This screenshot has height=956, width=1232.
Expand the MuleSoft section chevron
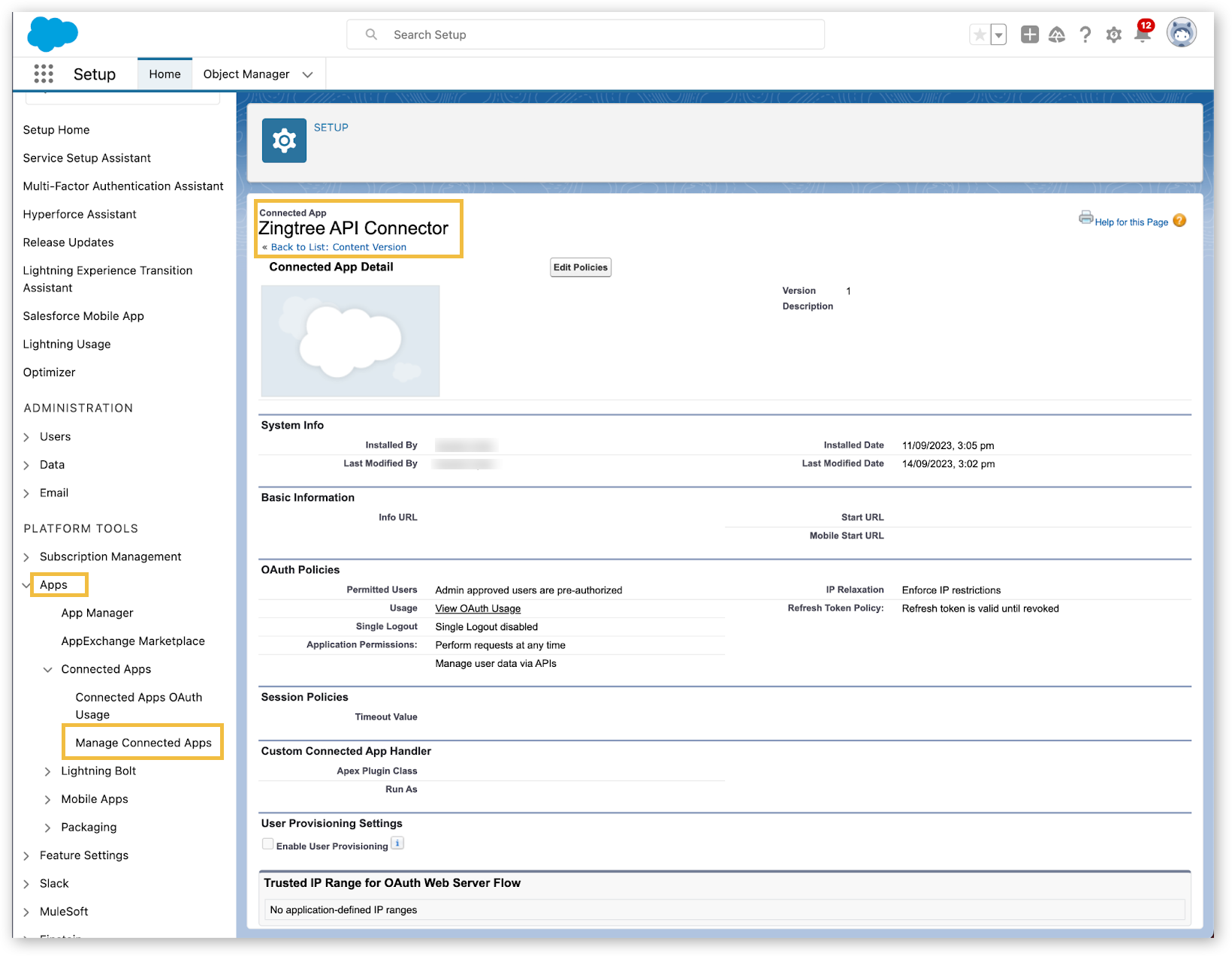[x=26, y=912]
